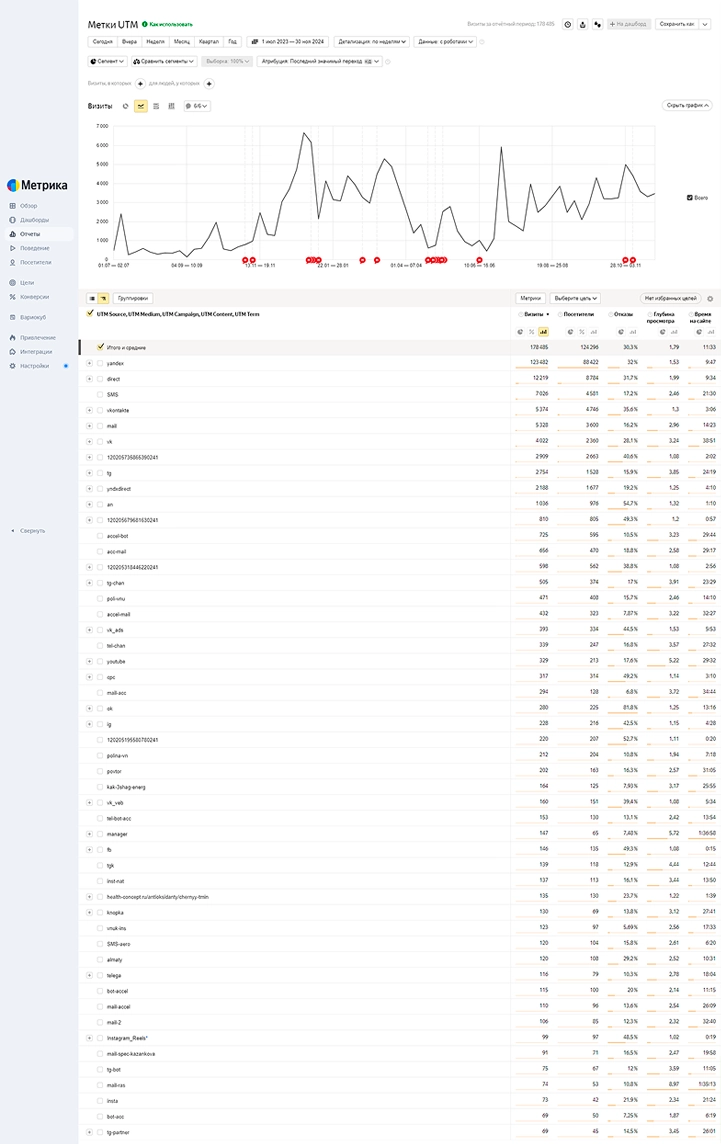Image resolution: width=721 pixels, height=1144 pixels.
Task: Select Отказы radio button in table header
Action: click(610, 314)
